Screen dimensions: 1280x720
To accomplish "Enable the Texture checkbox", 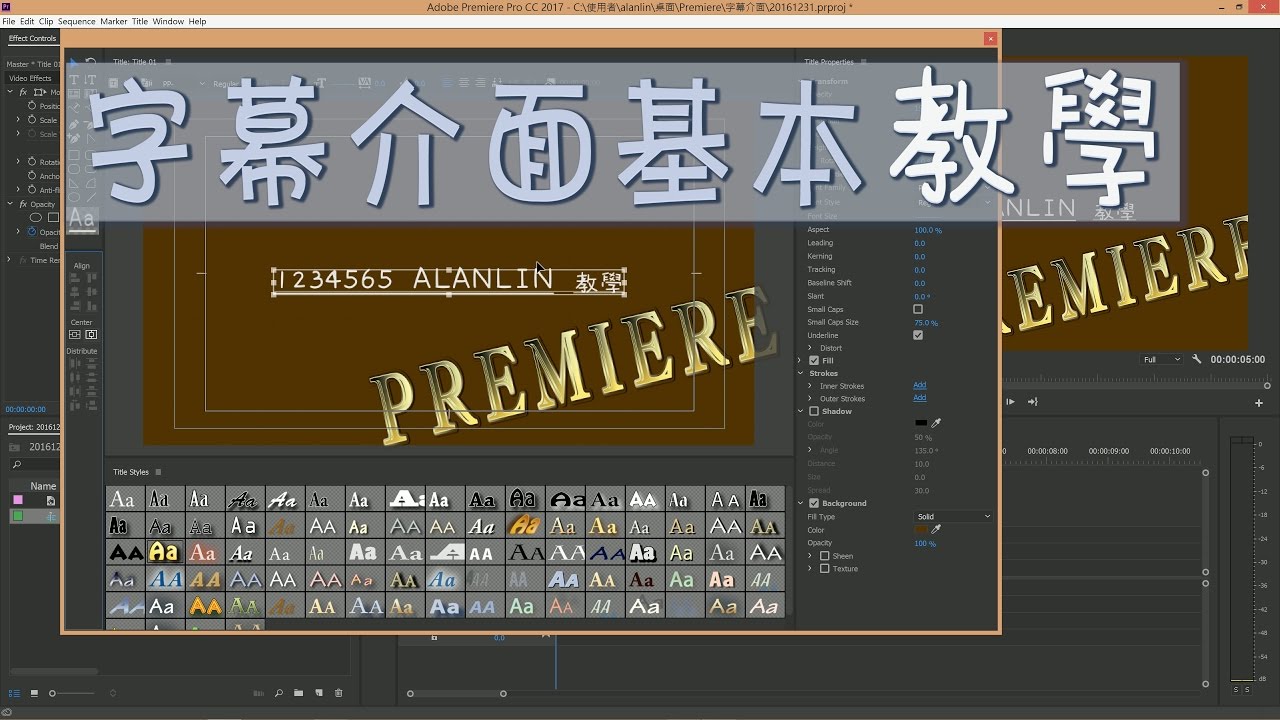I will pos(825,569).
